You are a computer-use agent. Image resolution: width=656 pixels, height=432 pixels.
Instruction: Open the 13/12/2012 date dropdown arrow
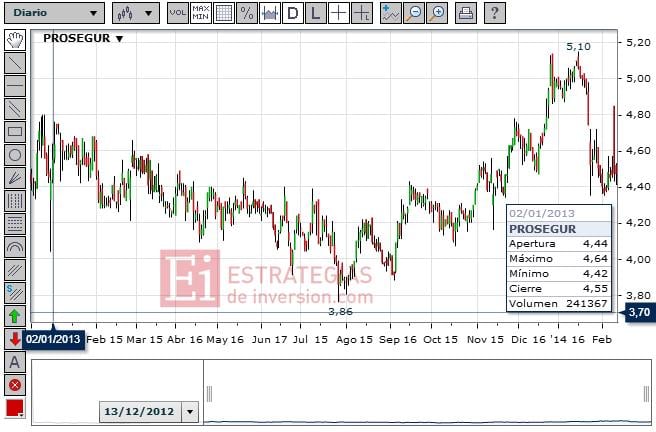tap(190, 412)
